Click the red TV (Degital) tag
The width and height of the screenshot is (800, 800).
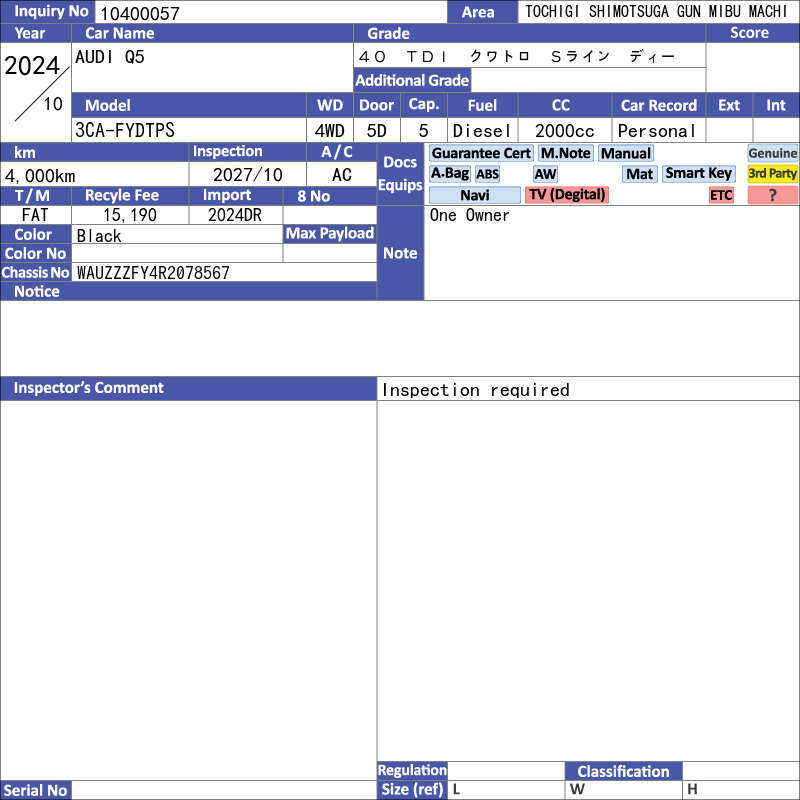pyautogui.click(x=567, y=195)
